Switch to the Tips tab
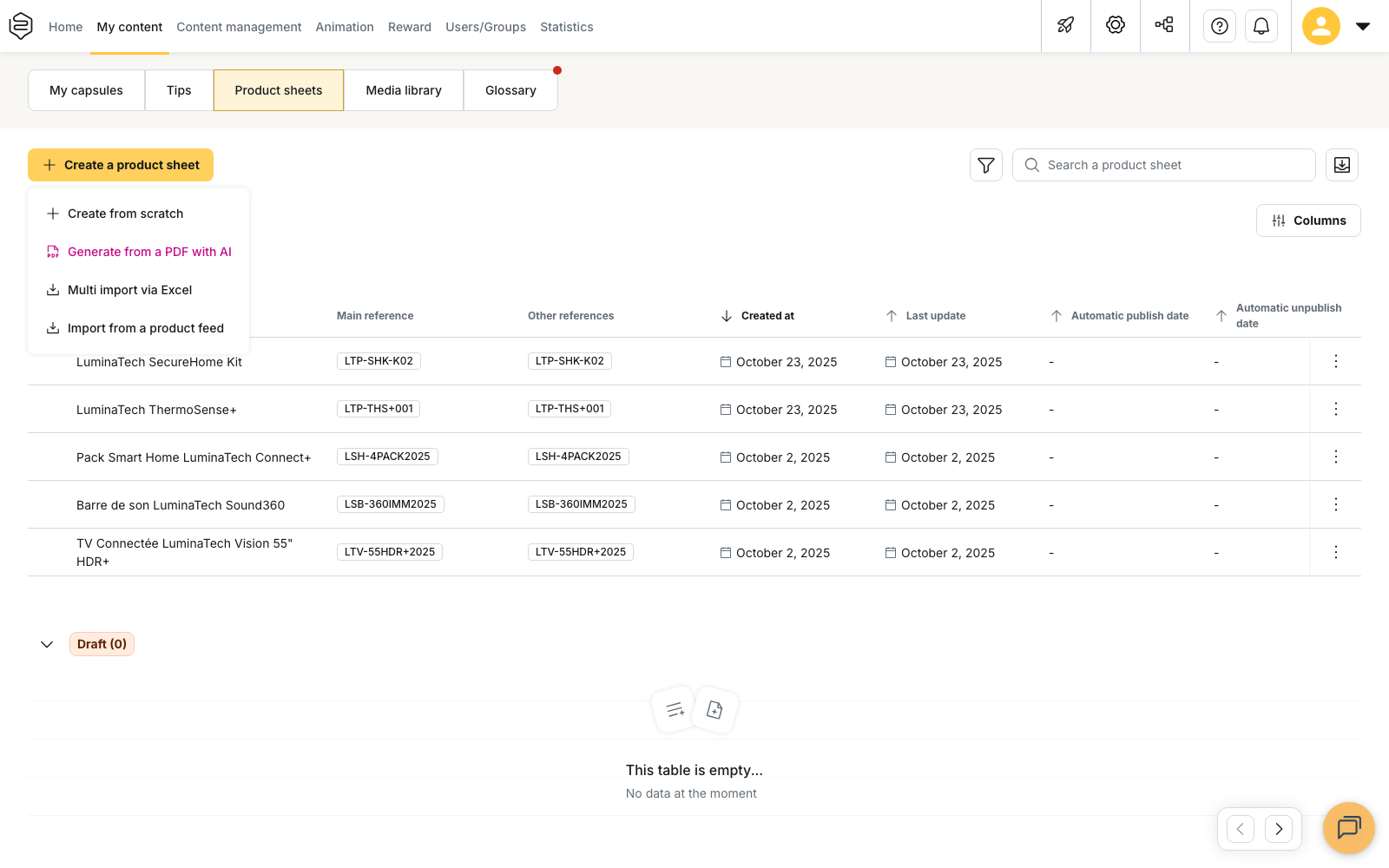This screenshot has width=1389, height=868. pyautogui.click(x=179, y=90)
